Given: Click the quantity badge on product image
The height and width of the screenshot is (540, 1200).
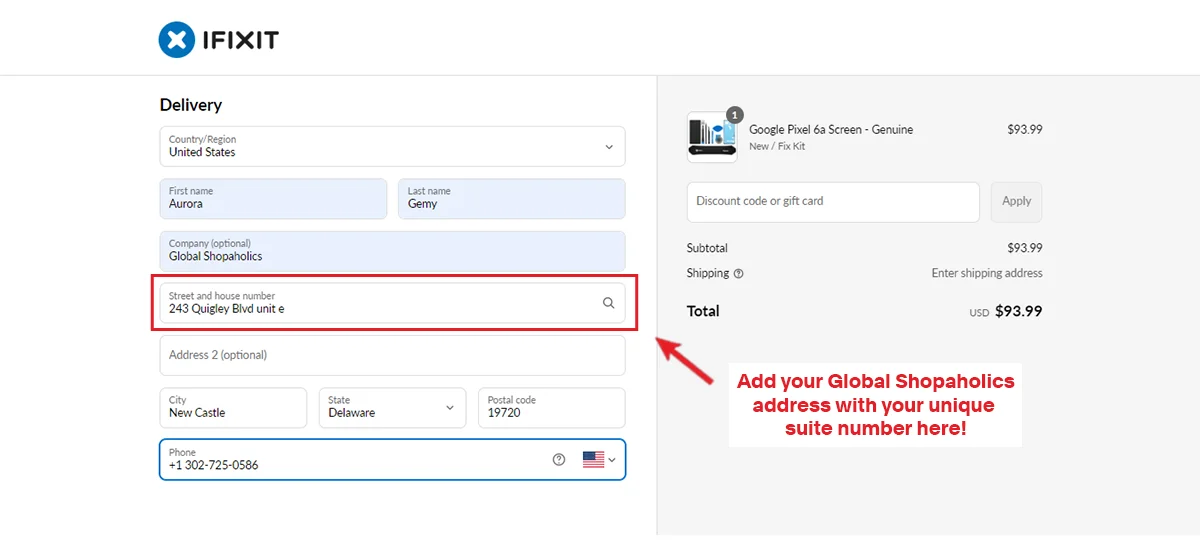Looking at the screenshot, I should tap(735, 115).
